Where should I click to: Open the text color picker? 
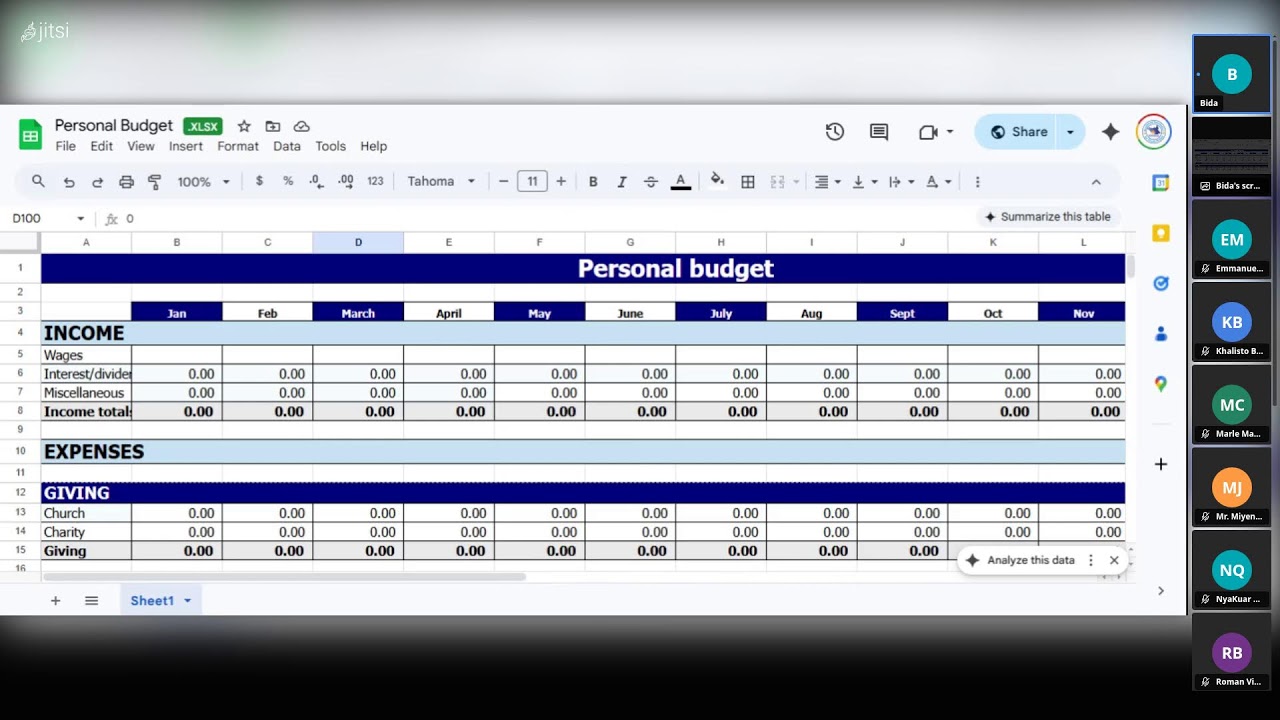coord(681,182)
